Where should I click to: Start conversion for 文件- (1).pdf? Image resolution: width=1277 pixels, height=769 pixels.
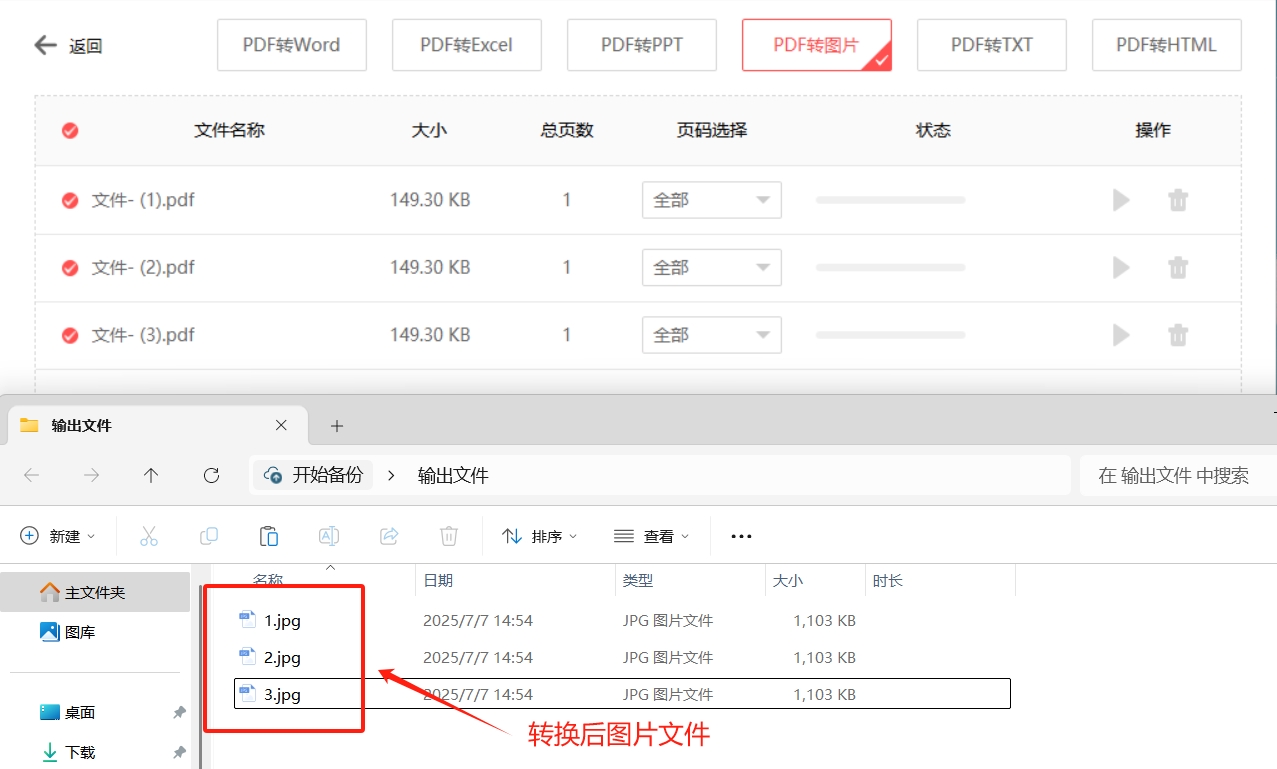coord(1120,199)
